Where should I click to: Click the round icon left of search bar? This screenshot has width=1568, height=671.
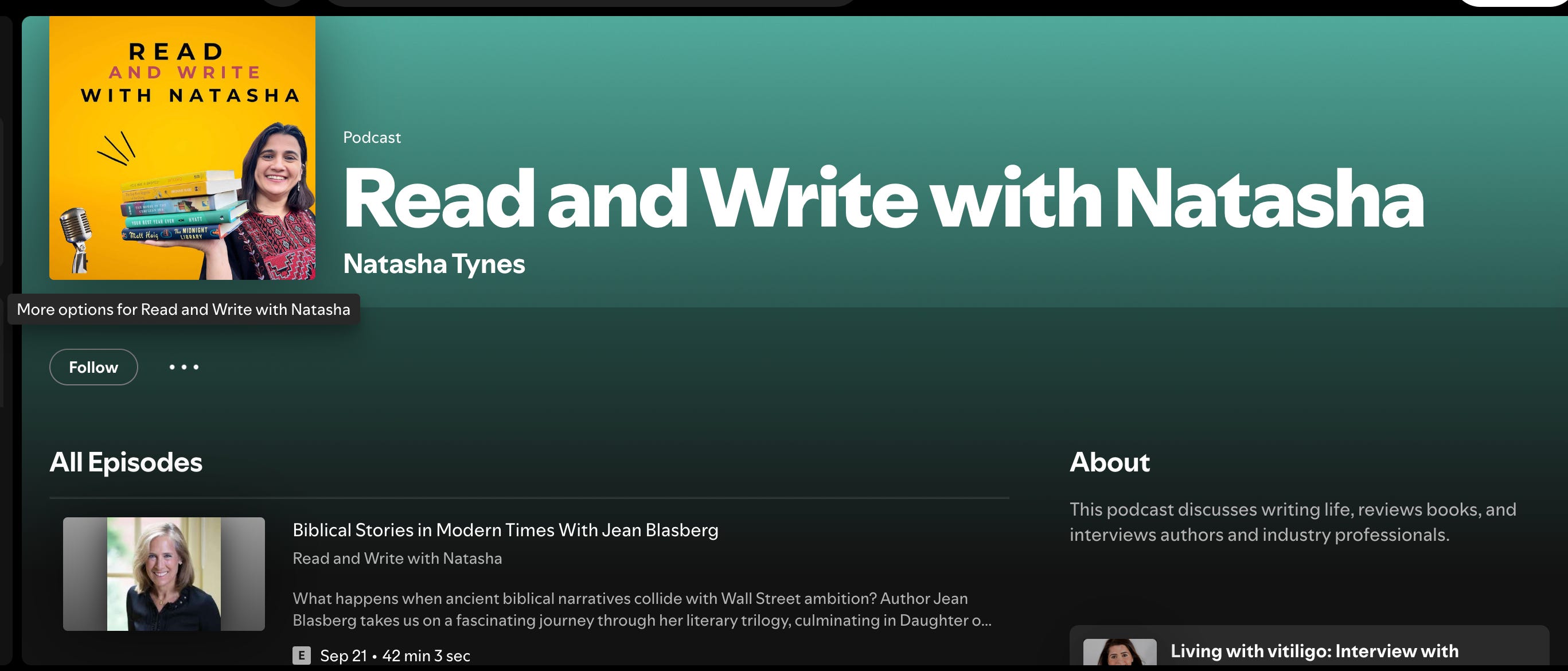[x=283, y=2]
